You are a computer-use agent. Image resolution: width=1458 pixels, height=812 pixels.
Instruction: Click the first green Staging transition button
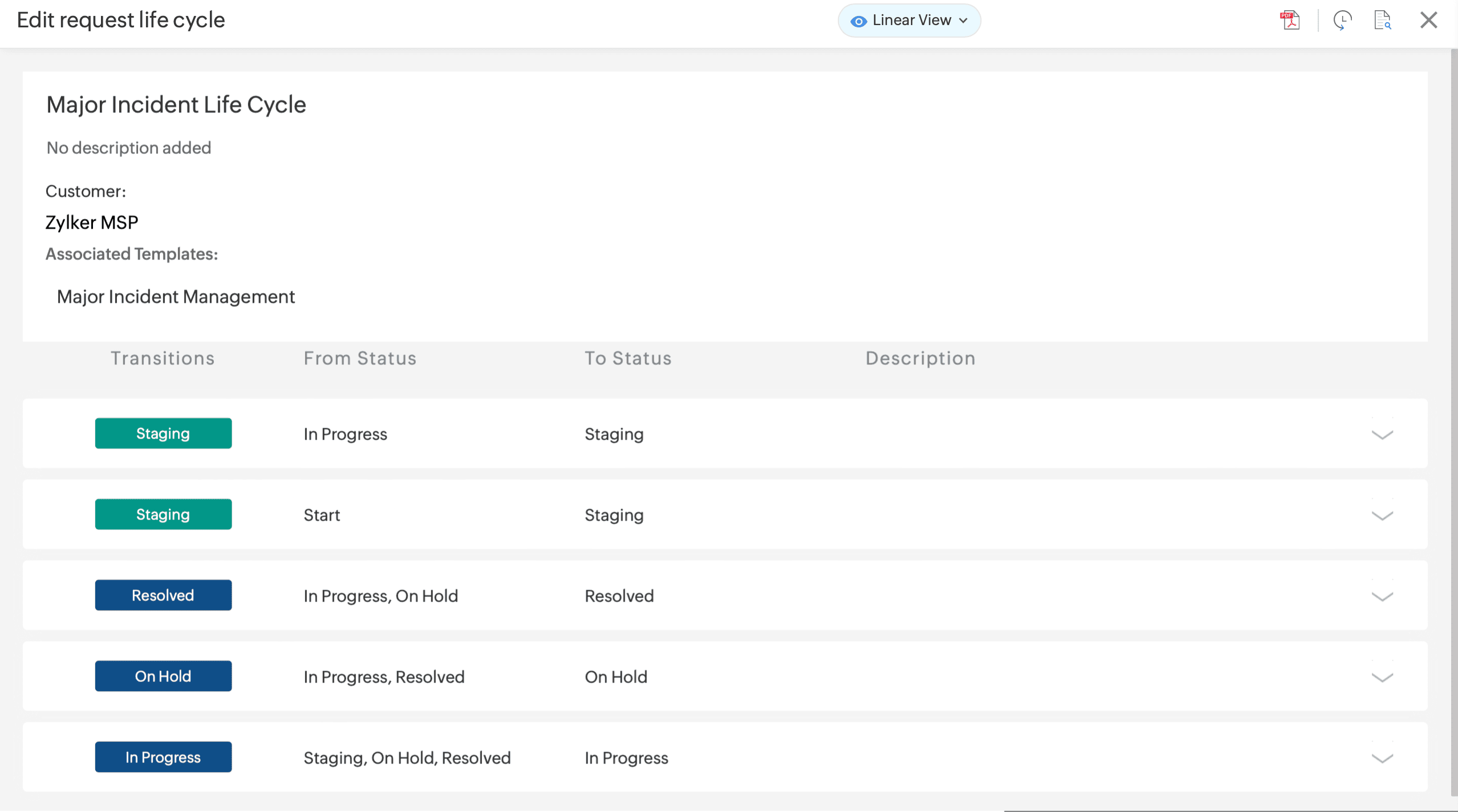[x=163, y=433]
